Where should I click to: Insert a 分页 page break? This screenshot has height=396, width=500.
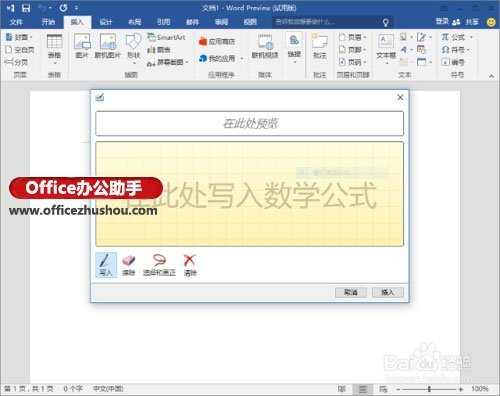point(17,62)
